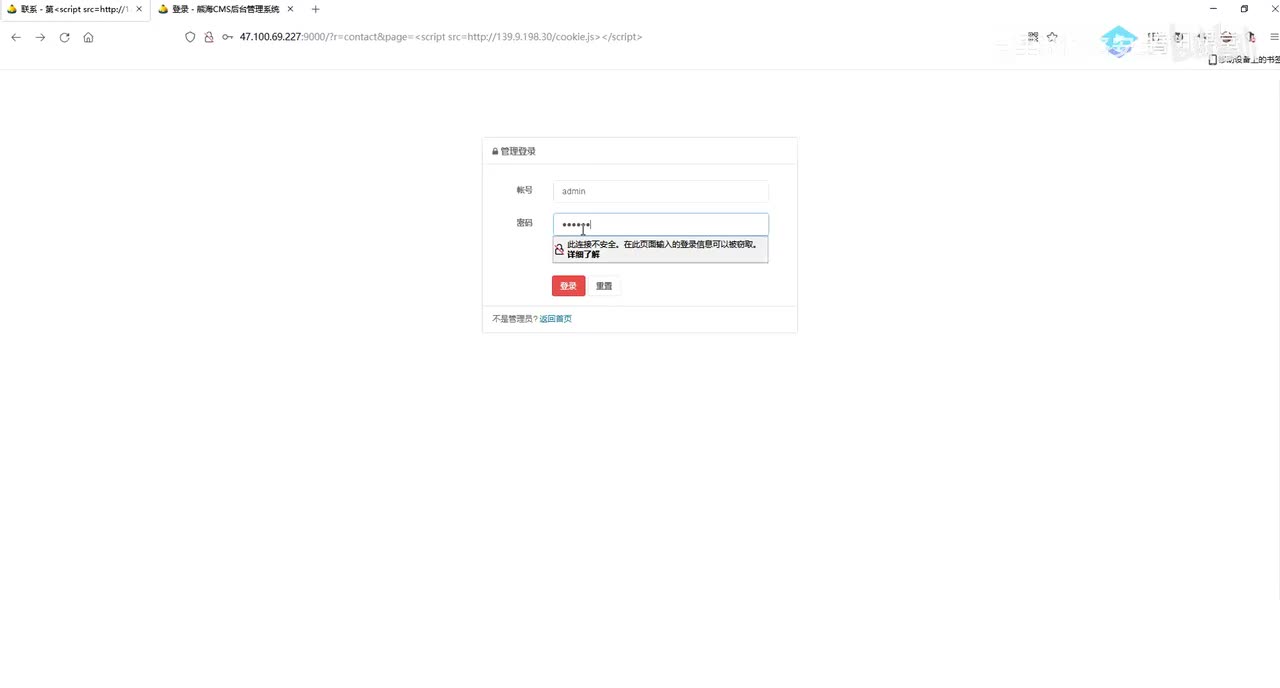Restore down the browser window
The height and width of the screenshot is (688, 1280).
point(1244,9)
